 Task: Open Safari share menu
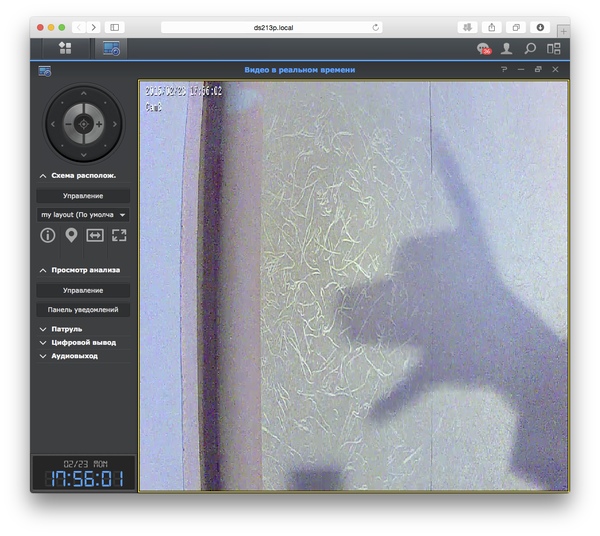pyautogui.click(x=492, y=28)
